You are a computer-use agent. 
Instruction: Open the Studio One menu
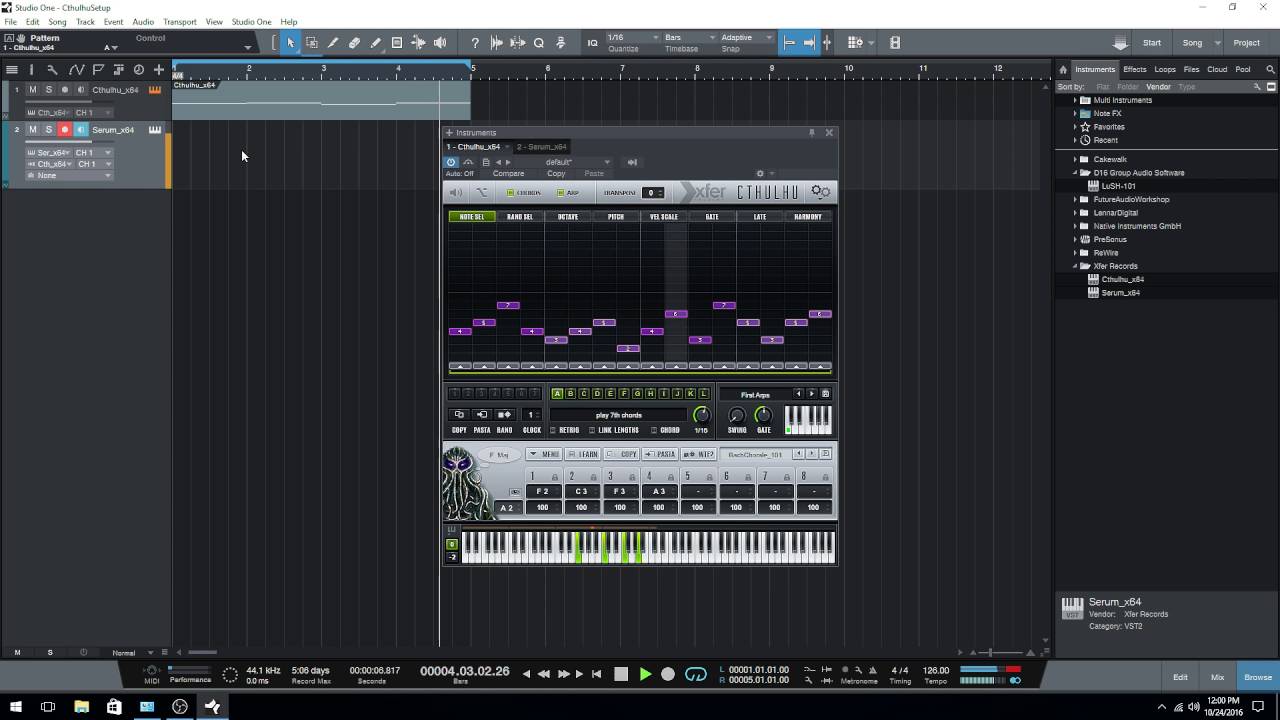tap(251, 22)
